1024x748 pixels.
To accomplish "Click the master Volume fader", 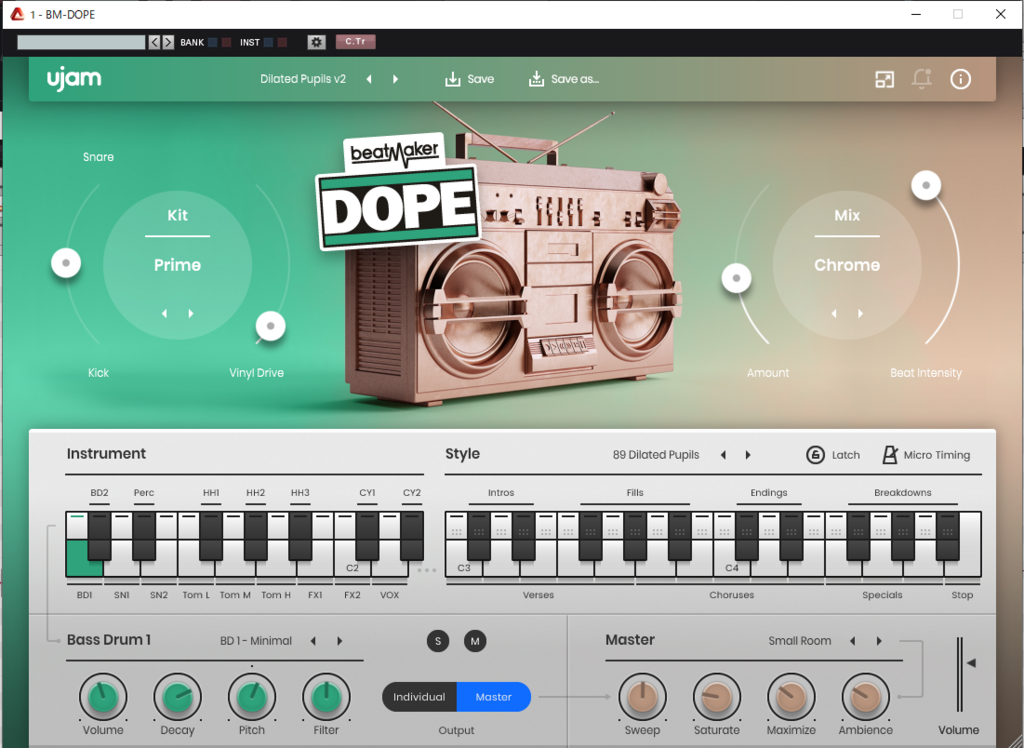I will (x=959, y=674).
